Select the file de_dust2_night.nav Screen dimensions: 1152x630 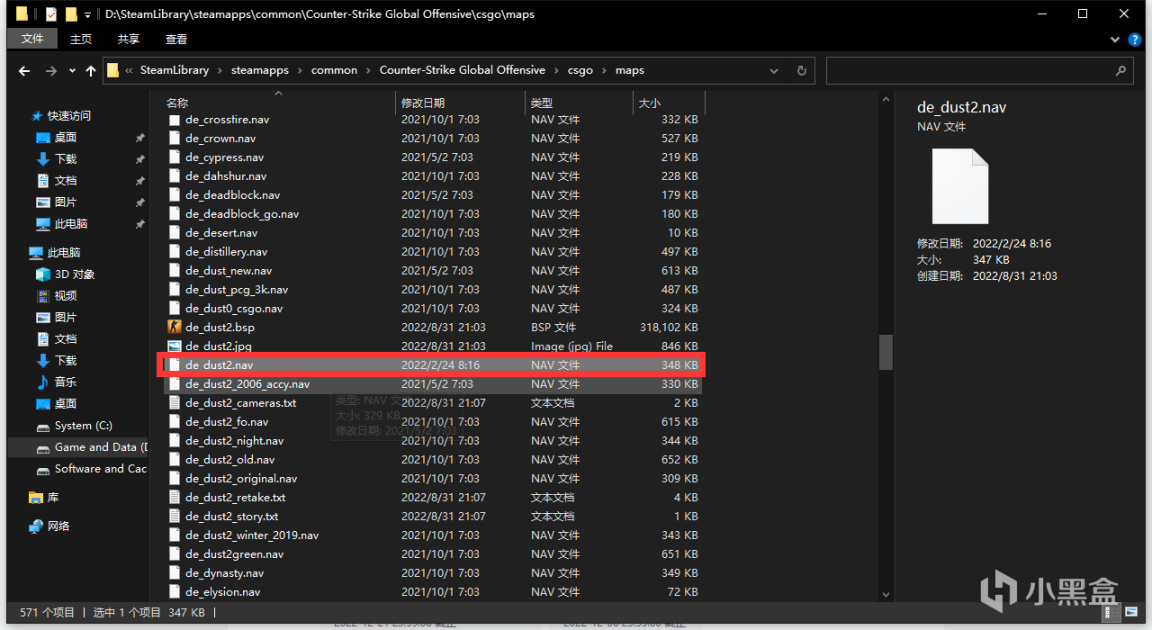click(234, 441)
